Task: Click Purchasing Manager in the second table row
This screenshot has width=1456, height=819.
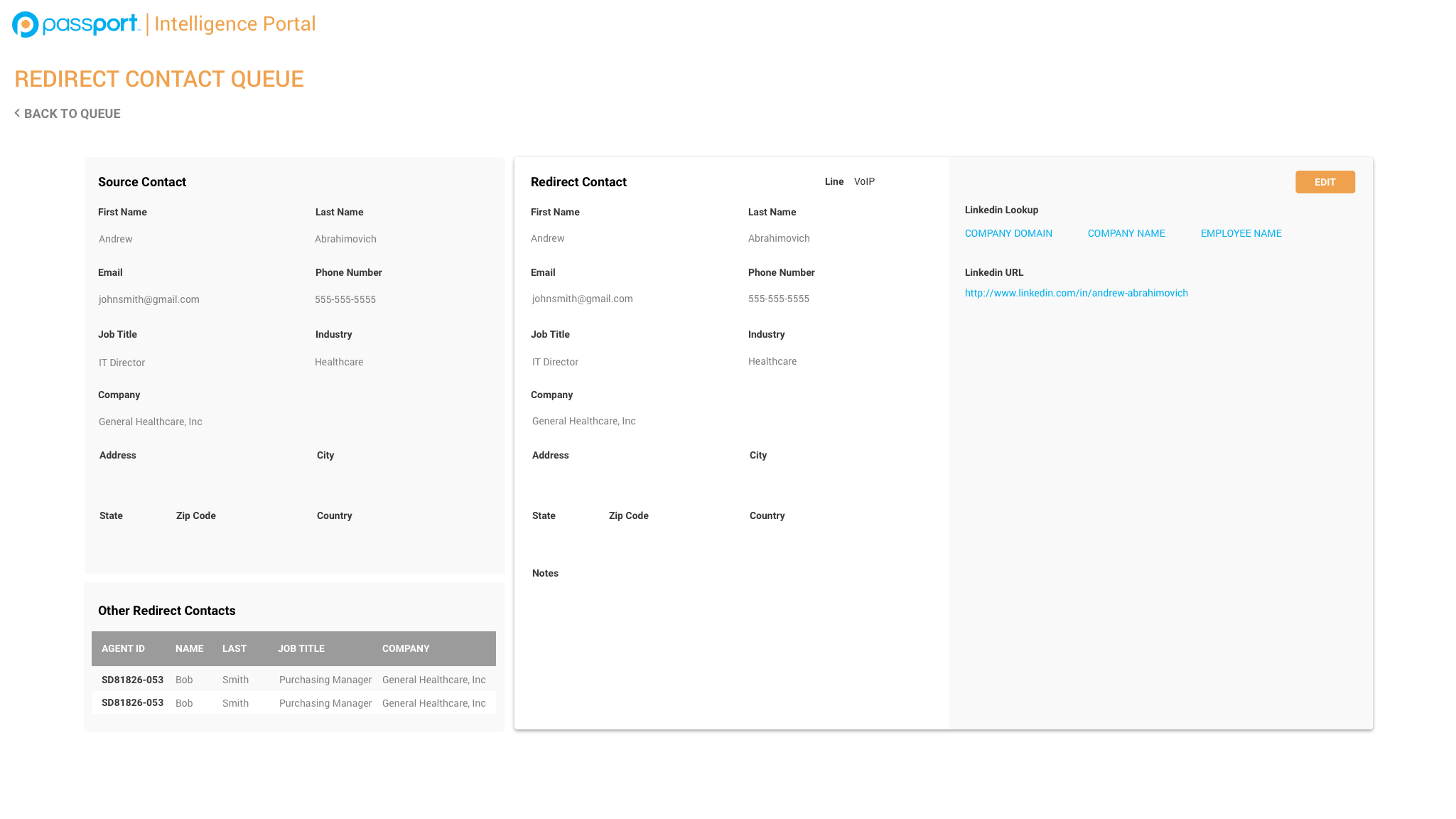Action: [325, 703]
